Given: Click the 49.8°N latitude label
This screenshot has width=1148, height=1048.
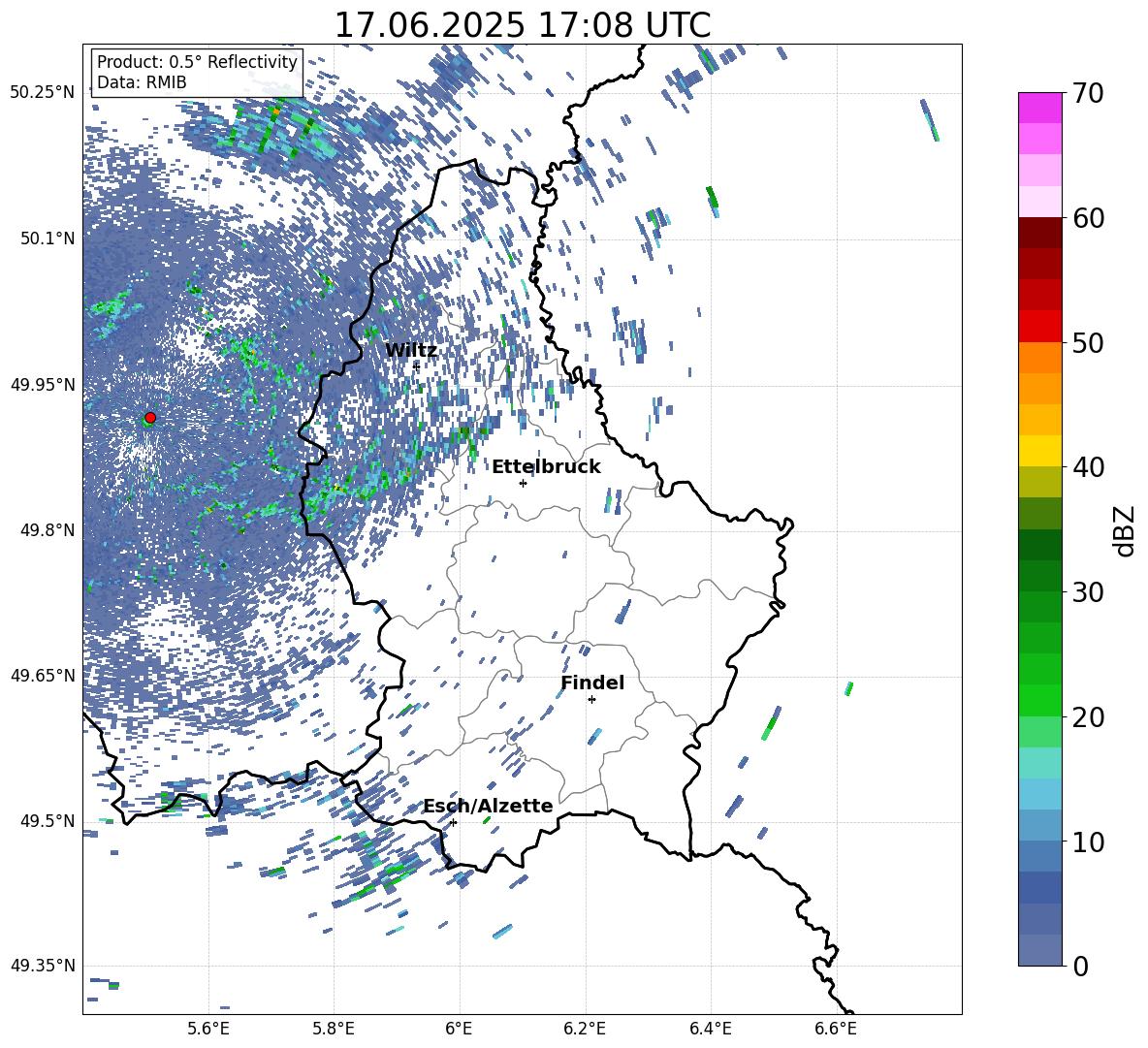Looking at the screenshot, I should (x=47, y=530).
